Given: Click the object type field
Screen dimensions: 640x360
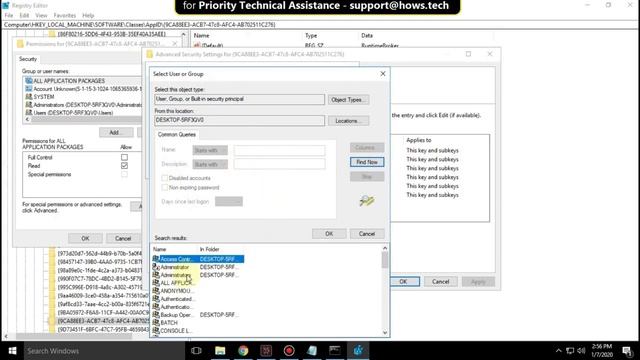Looking at the screenshot, I should tap(240, 99).
